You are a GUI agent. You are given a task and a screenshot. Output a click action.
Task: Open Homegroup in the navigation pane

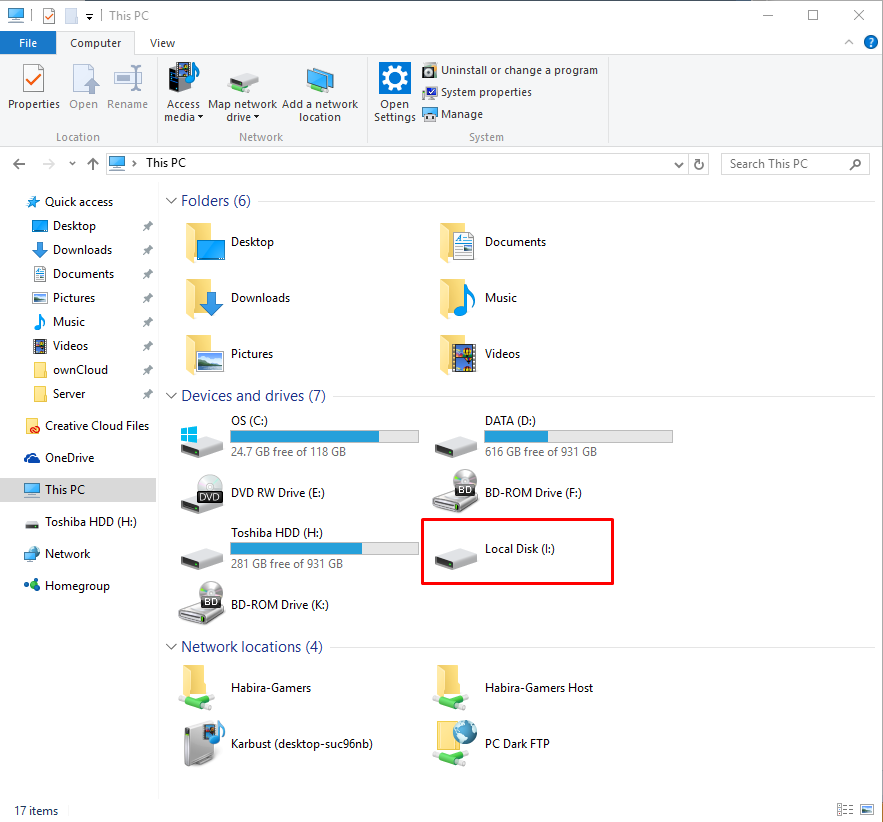pyautogui.click(x=66, y=586)
